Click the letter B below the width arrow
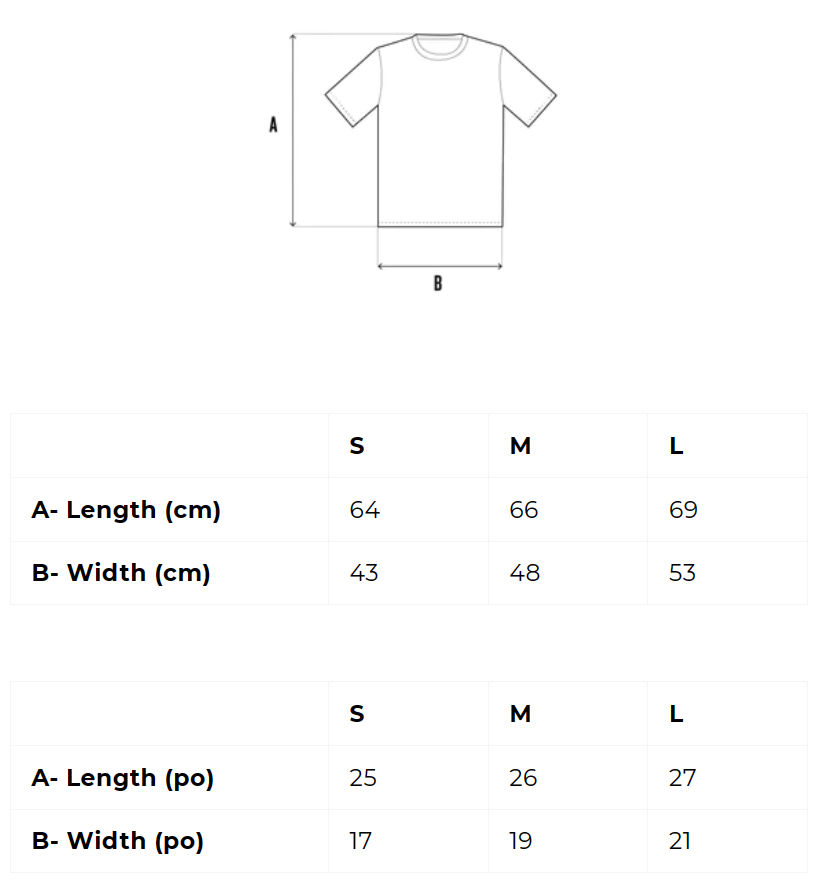 tap(438, 284)
